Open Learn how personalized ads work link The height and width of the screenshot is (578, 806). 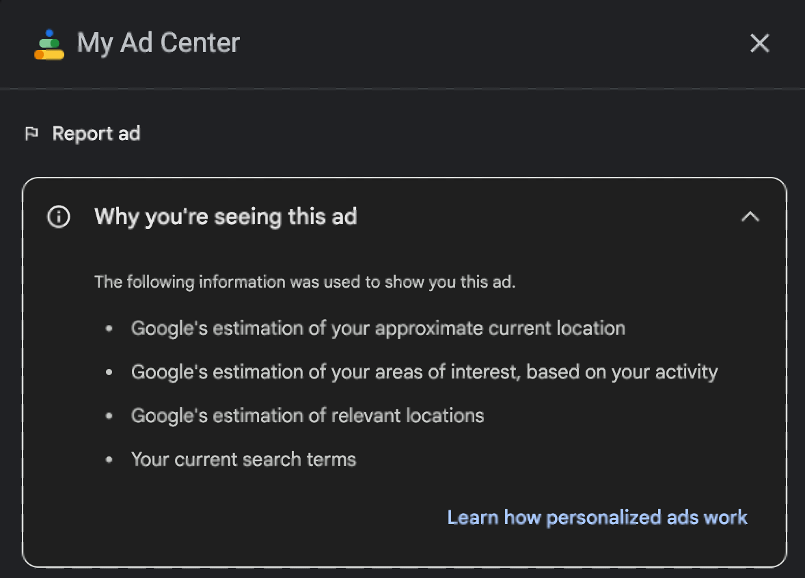point(597,517)
